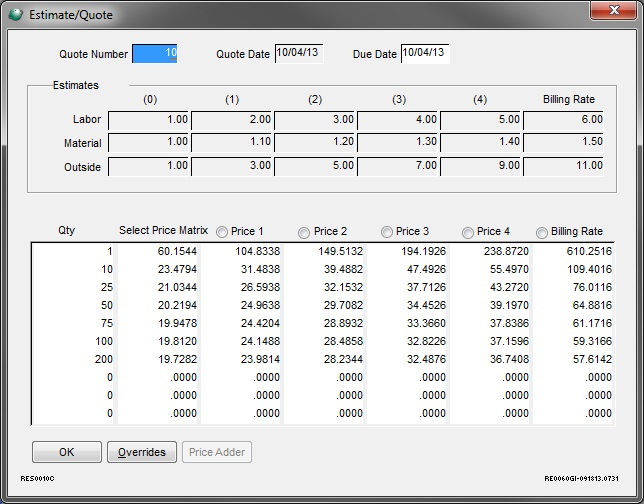
Task: Click the Due Date field
Action: tap(425, 53)
